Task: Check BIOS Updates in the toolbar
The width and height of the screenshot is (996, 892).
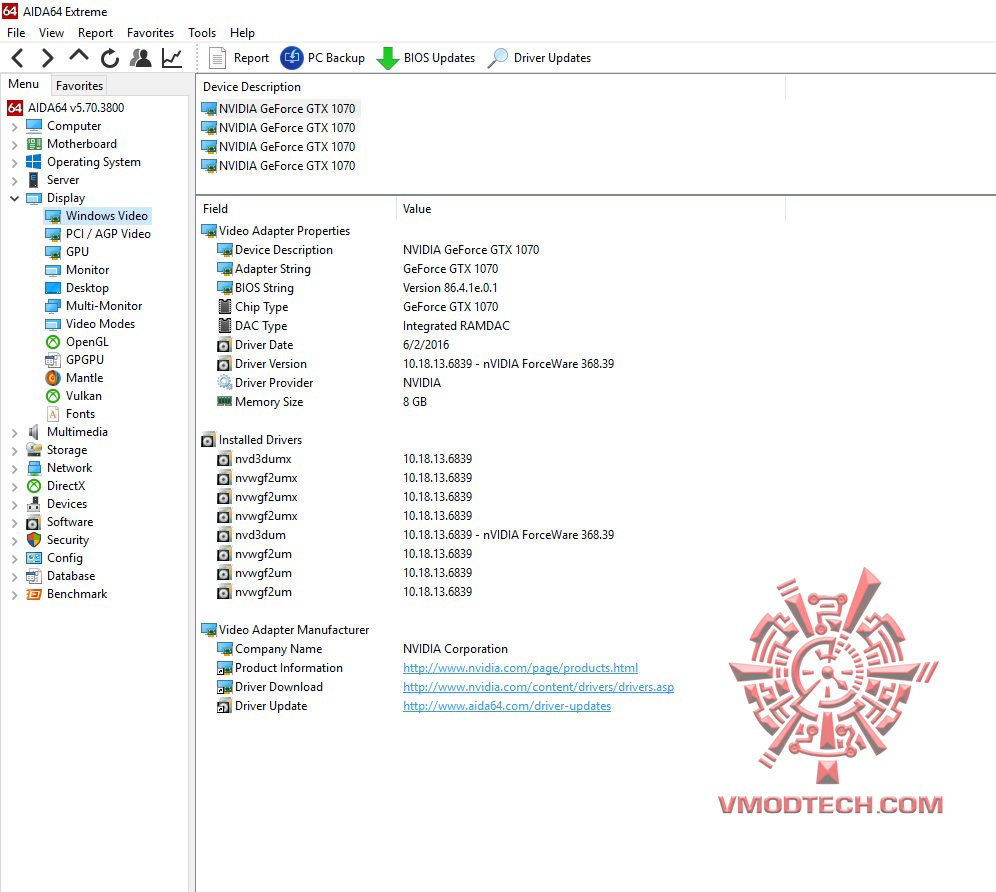Action: (426, 58)
